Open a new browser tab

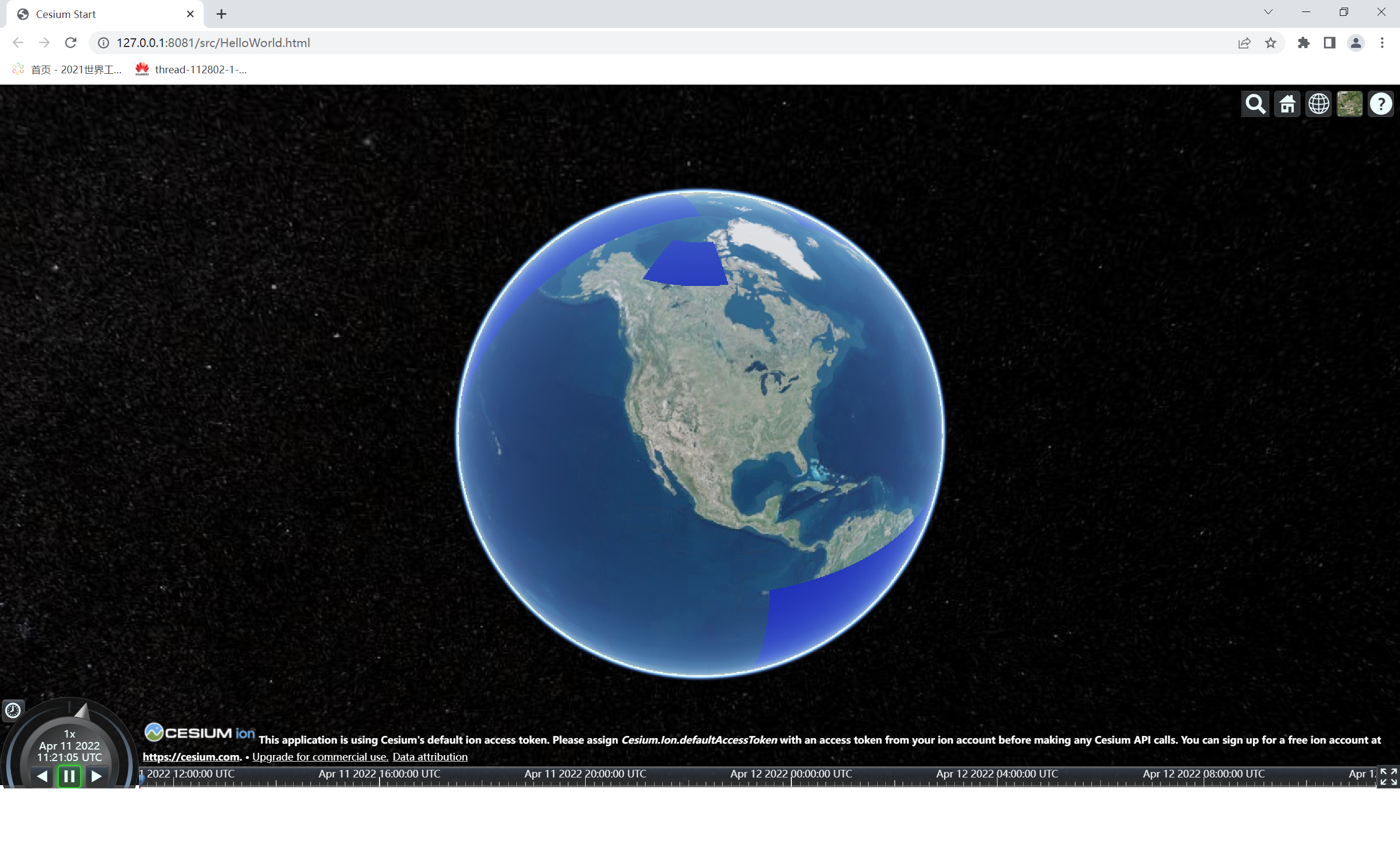pyautogui.click(x=221, y=14)
